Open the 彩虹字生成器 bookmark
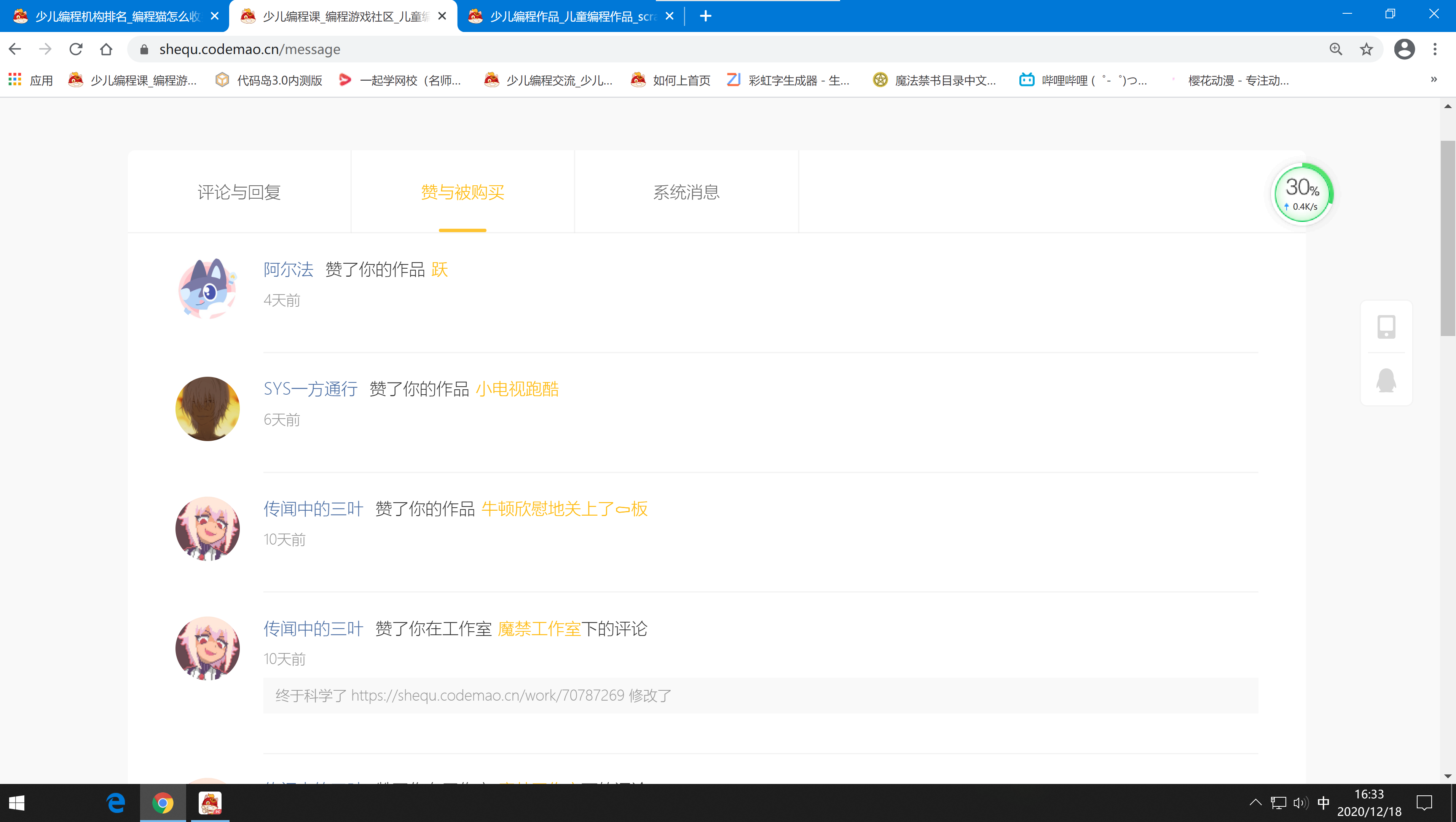The image size is (1456, 822). pyautogui.click(x=788, y=80)
